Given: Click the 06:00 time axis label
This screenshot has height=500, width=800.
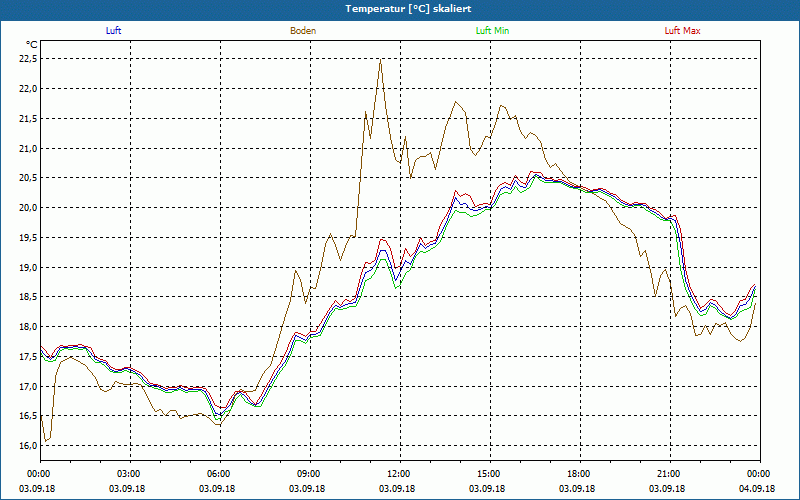Looking at the screenshot, I should pos(220,474).
